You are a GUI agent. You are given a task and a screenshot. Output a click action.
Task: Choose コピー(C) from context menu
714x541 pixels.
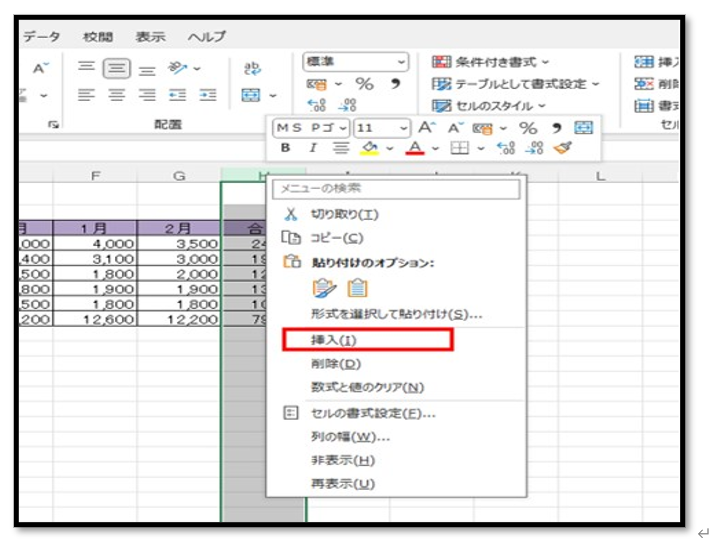(x=337, y=238)
